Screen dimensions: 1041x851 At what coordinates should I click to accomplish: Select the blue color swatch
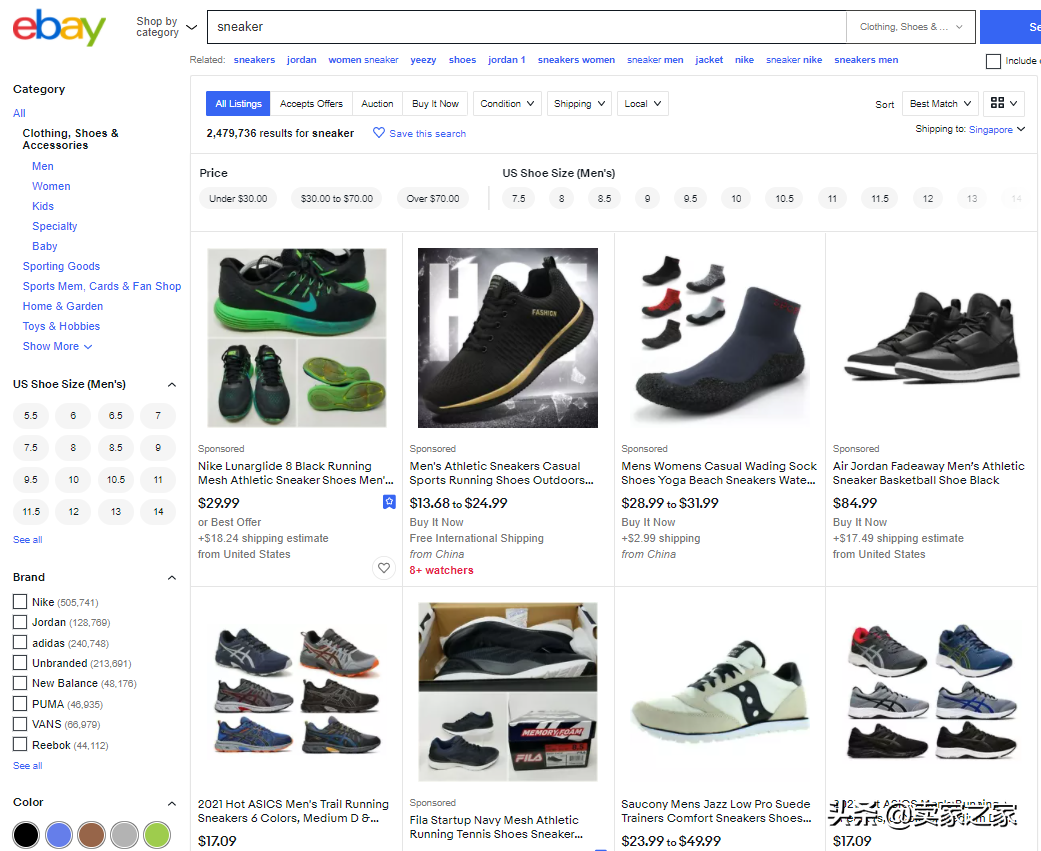point(59,834)
